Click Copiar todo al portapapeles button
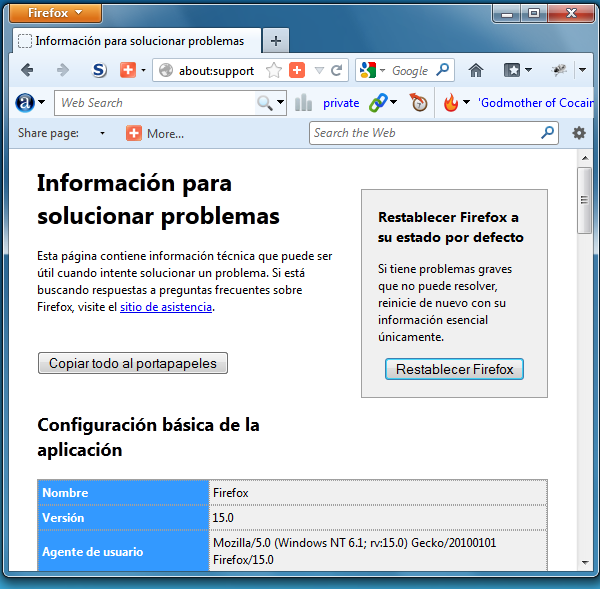The height and width of the screenshot is (590, 600). coord(133,363)
